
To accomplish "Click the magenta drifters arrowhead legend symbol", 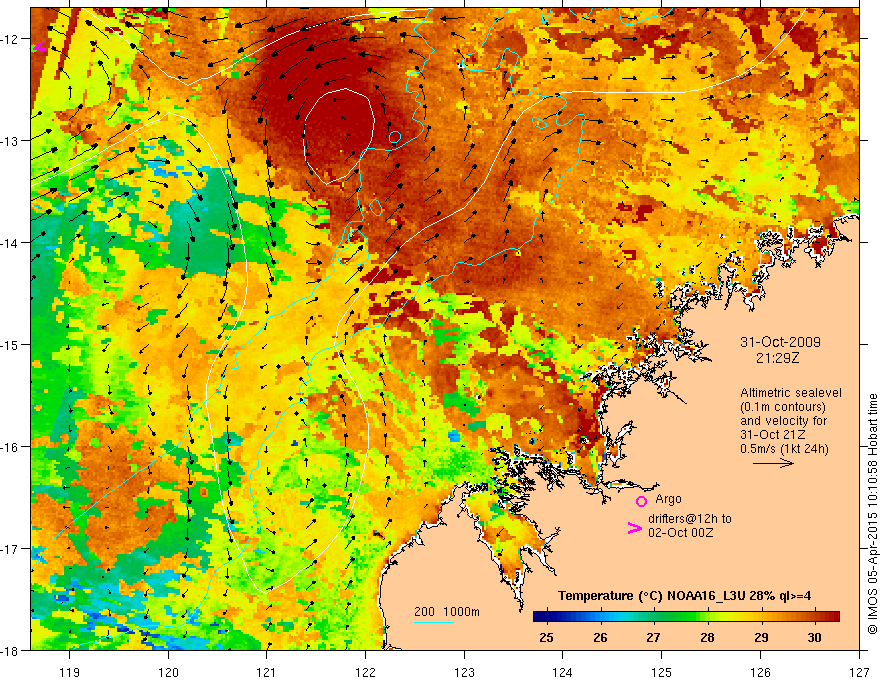I will click(634, 528).
